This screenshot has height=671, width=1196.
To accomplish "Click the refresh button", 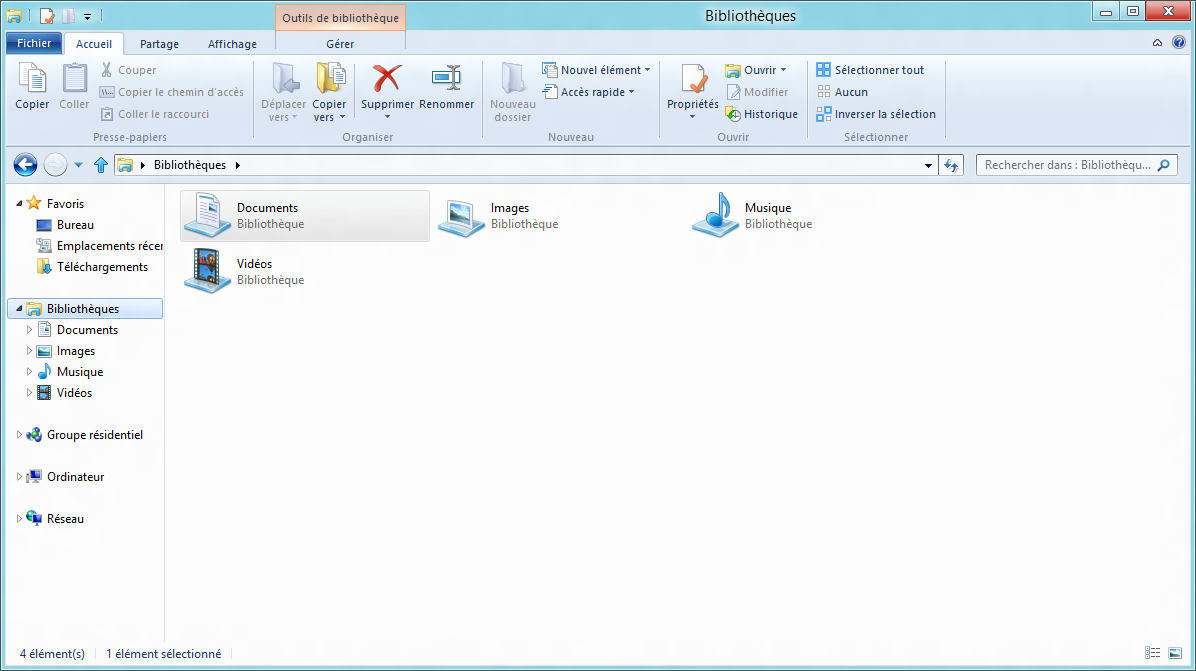I will coord(951,165).
